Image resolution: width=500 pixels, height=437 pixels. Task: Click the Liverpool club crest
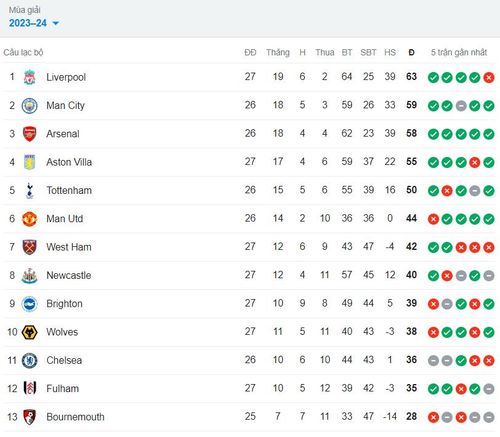click(29, 77)
